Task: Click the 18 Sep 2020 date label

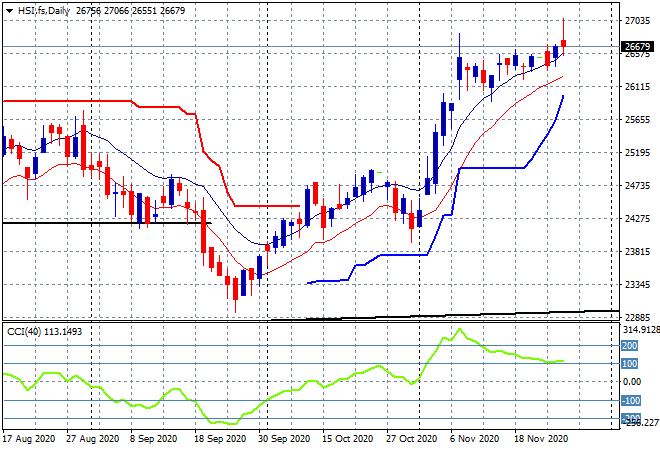Action: click(x=220, y=439)
